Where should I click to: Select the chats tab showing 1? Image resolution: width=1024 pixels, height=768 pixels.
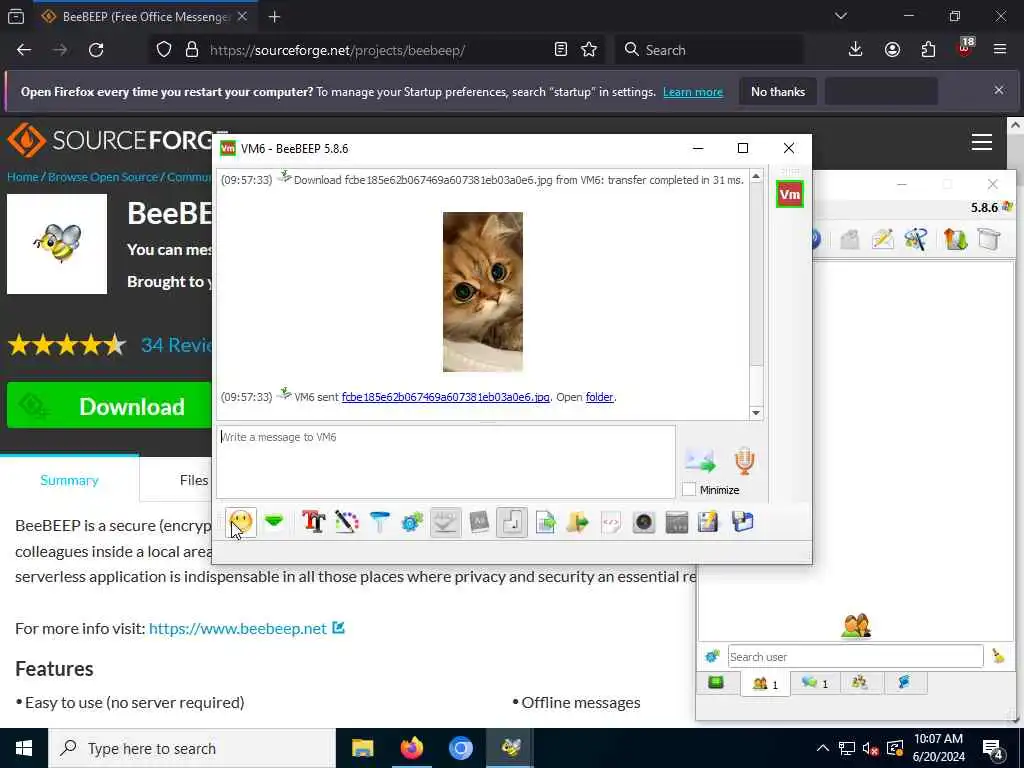pos(814,683)
